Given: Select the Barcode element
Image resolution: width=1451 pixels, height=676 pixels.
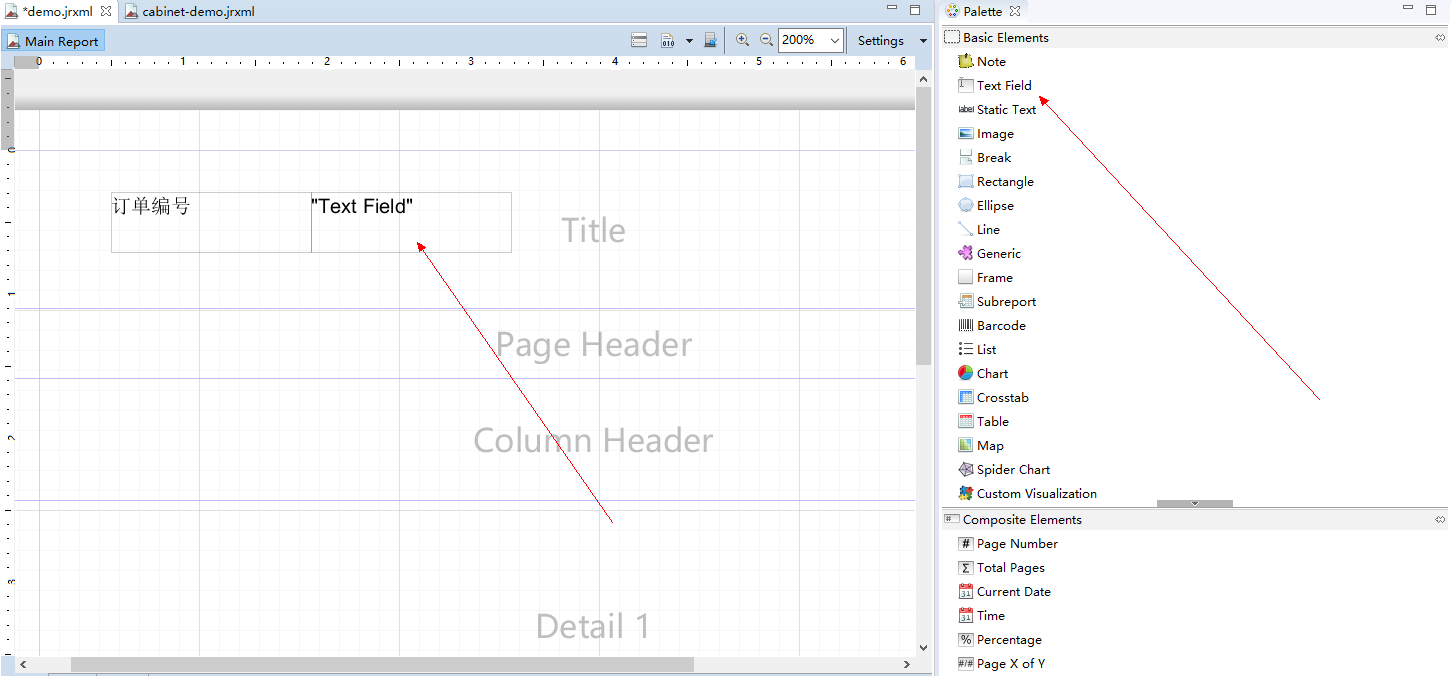Looking at the screenshot, I should point(992,325).
